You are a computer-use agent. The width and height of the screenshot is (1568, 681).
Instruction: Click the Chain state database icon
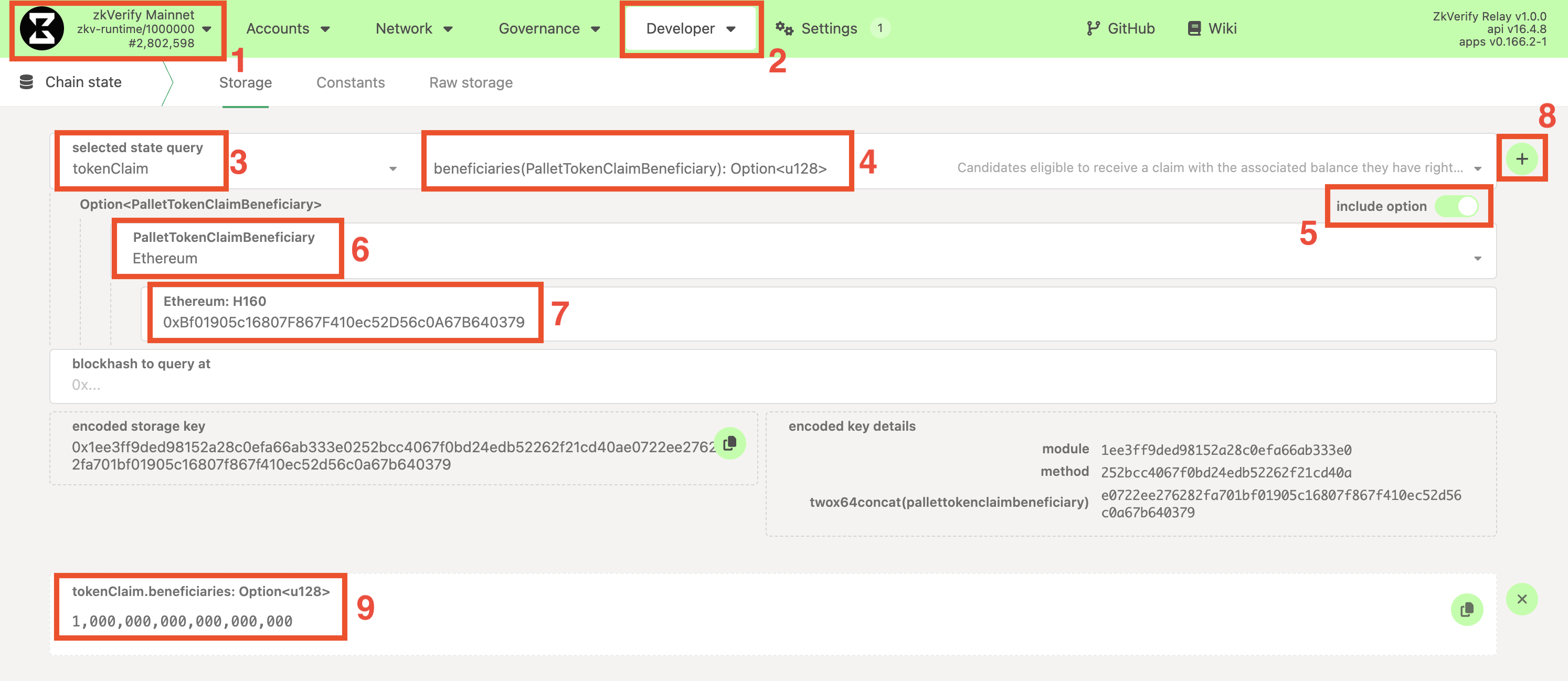26,82
